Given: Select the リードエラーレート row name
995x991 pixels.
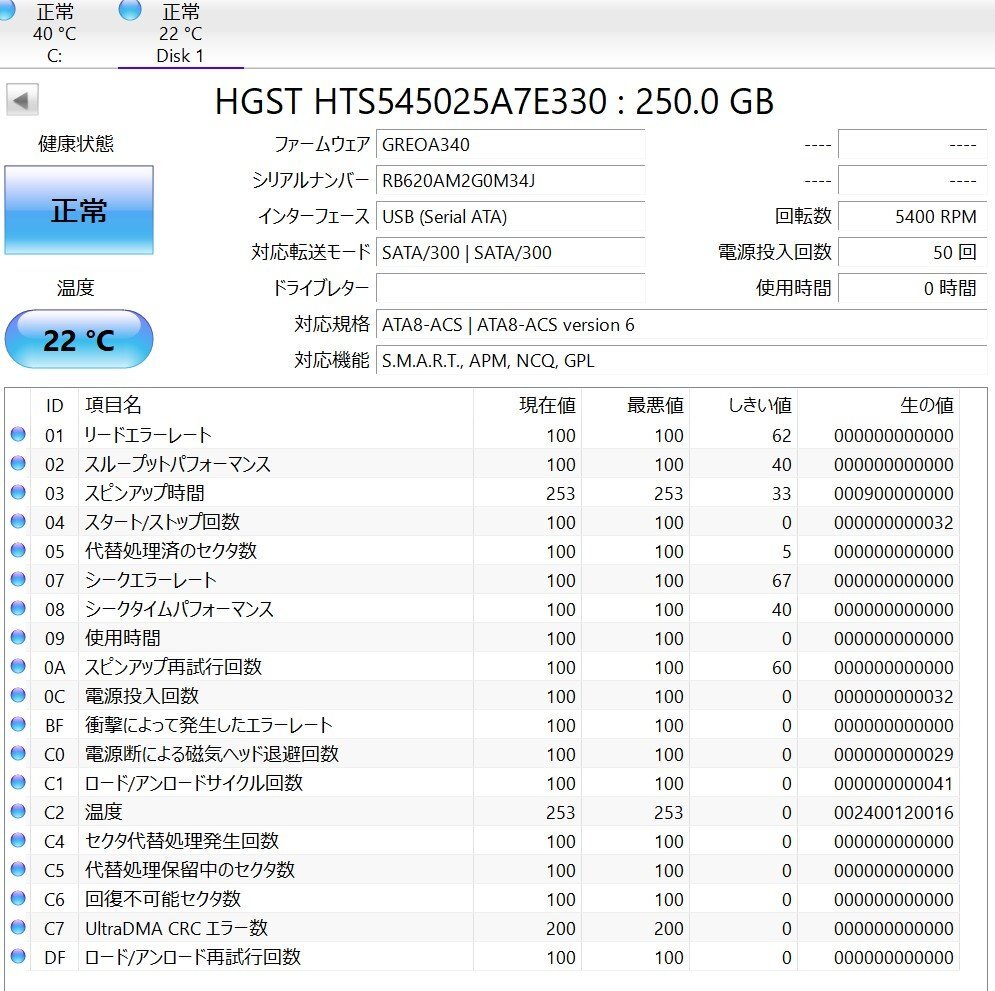Looking at the screenshot, I should point(148,435).
